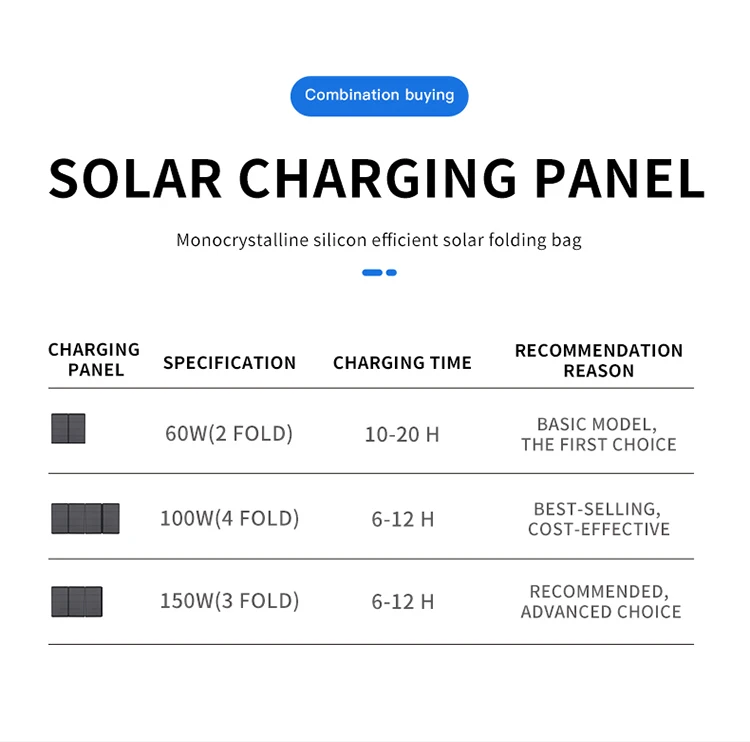The height and width of the screenshot is (742, 750).
Task: Select the 100W(4 FOLD) specification
Action: (x=229, y=519)
